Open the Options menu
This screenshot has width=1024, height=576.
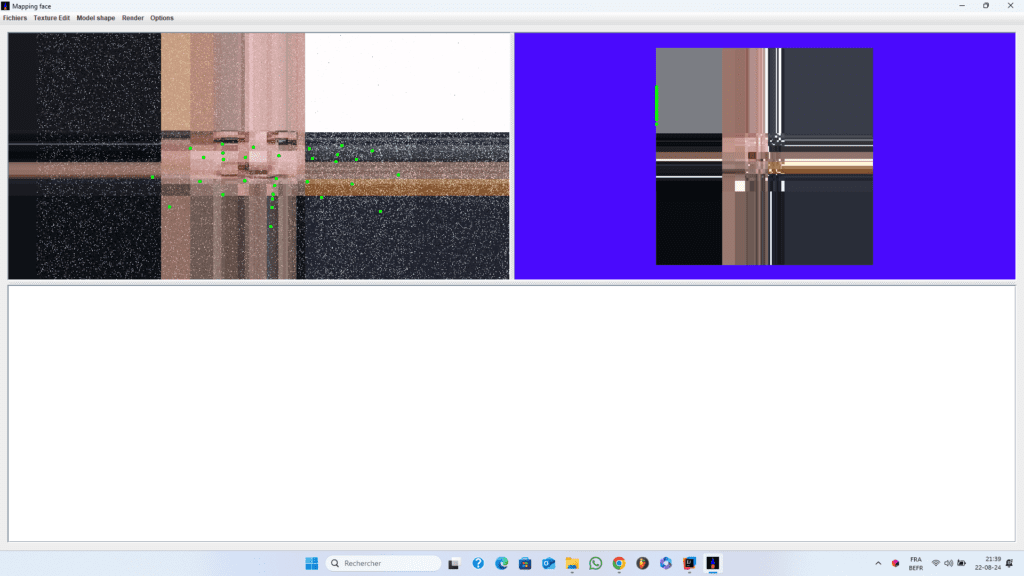162,18
